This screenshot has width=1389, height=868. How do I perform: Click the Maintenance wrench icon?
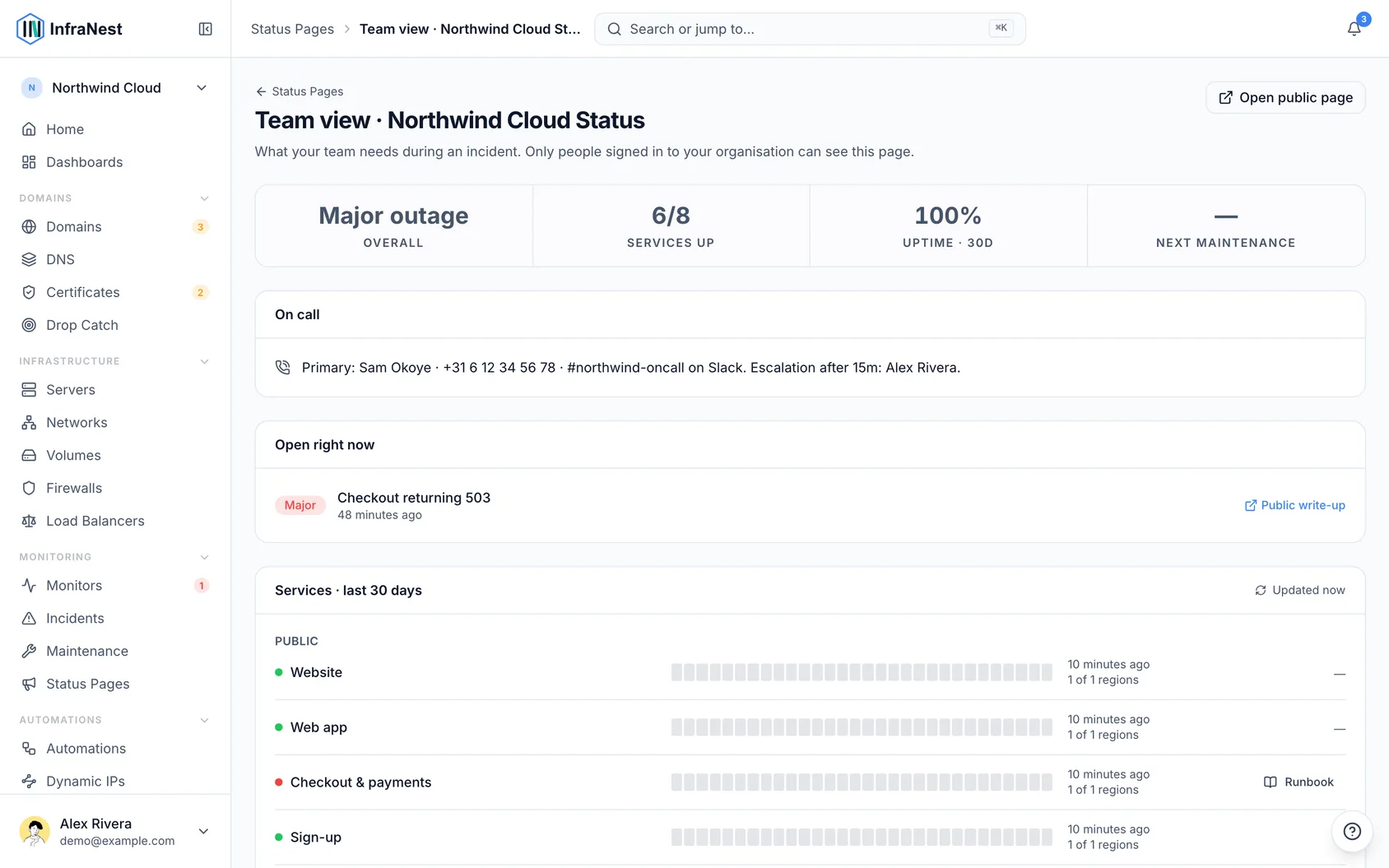pyautogui.click(x=29, y=651)
